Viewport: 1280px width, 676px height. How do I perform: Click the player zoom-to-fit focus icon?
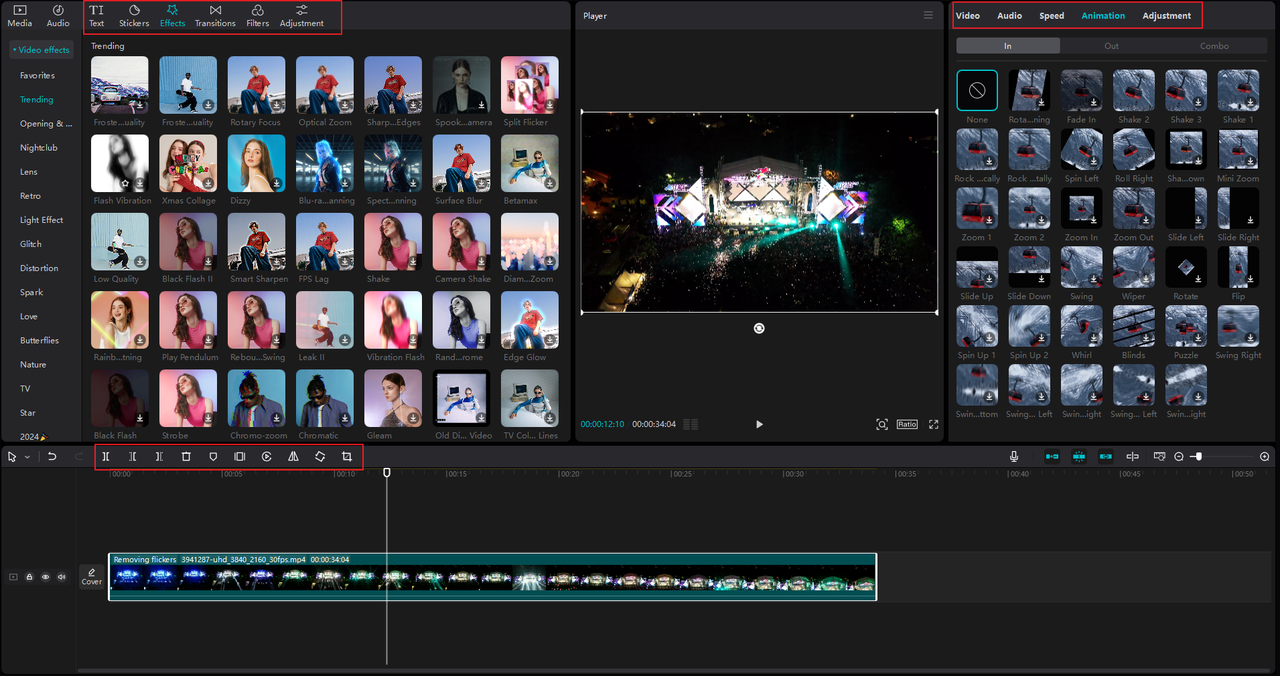pos(882,424)
